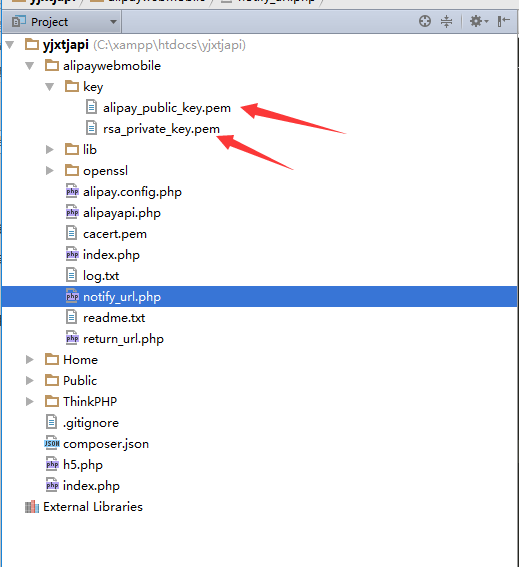Expand the Home folder
519x567 pixels.
[x=30, y=359]
